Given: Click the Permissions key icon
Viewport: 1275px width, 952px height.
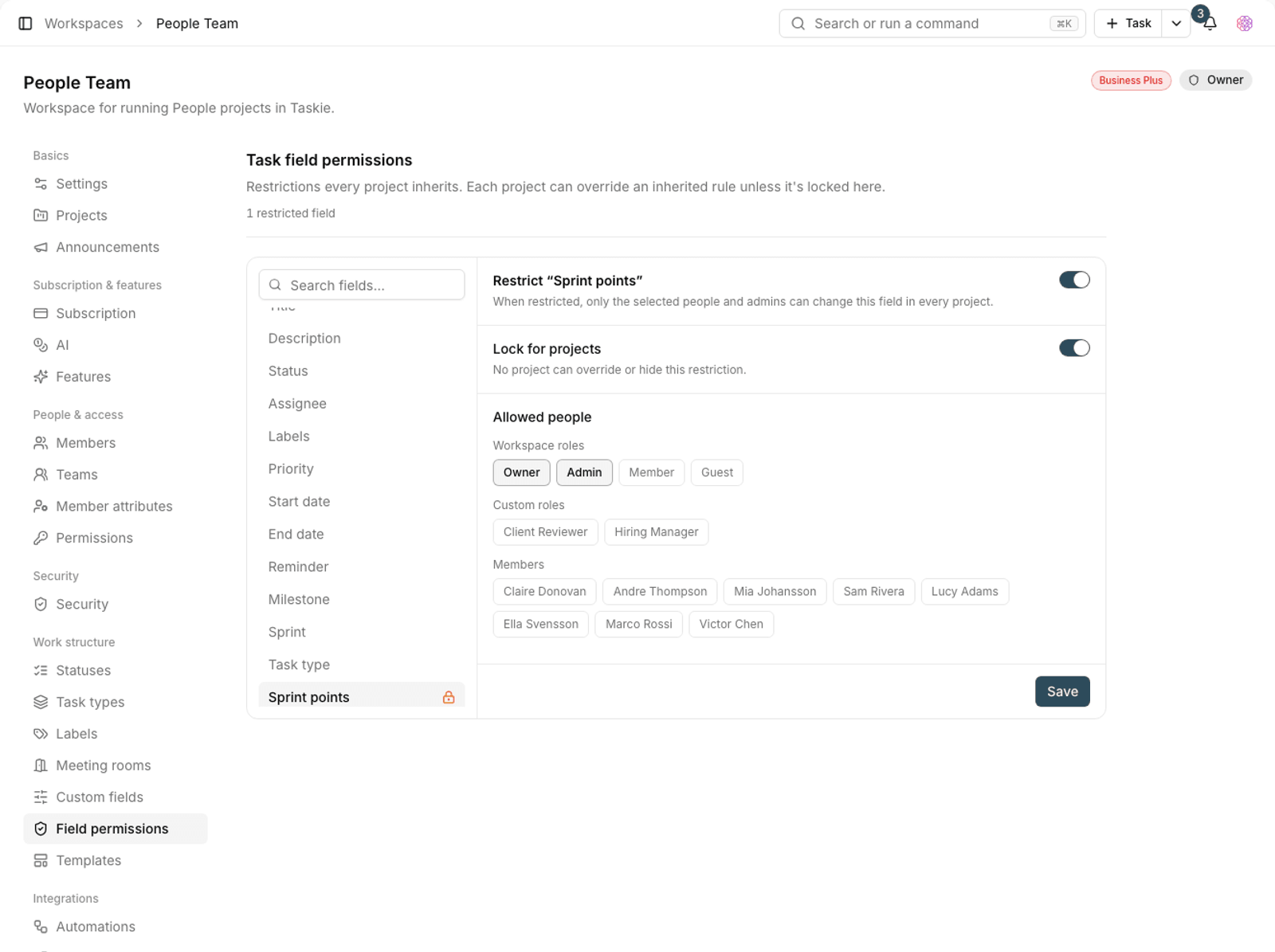Looking at the screenshot, I should (41, 538).
